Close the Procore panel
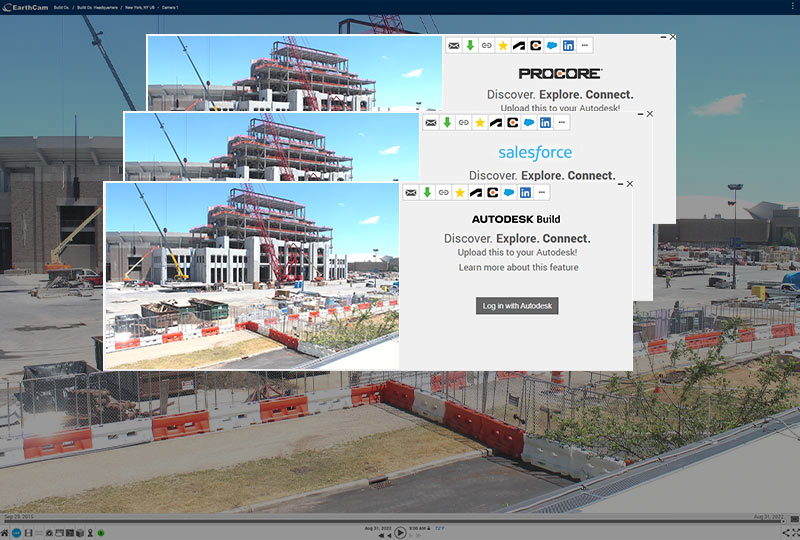The width and height of the screenshot is (800, 540). click(673, 37)
